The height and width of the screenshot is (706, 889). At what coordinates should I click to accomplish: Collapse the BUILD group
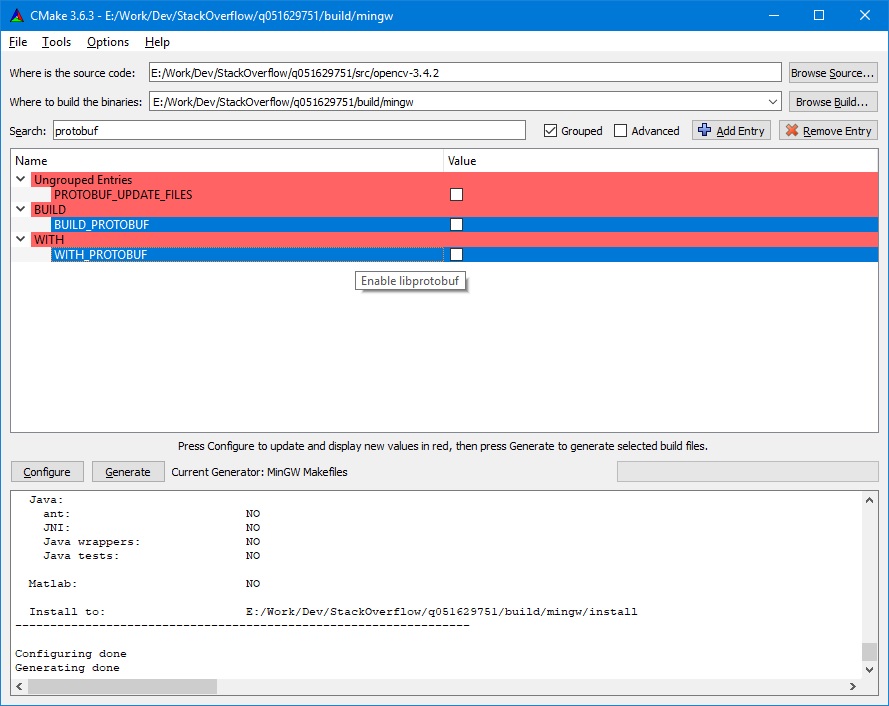coord(20,209)
